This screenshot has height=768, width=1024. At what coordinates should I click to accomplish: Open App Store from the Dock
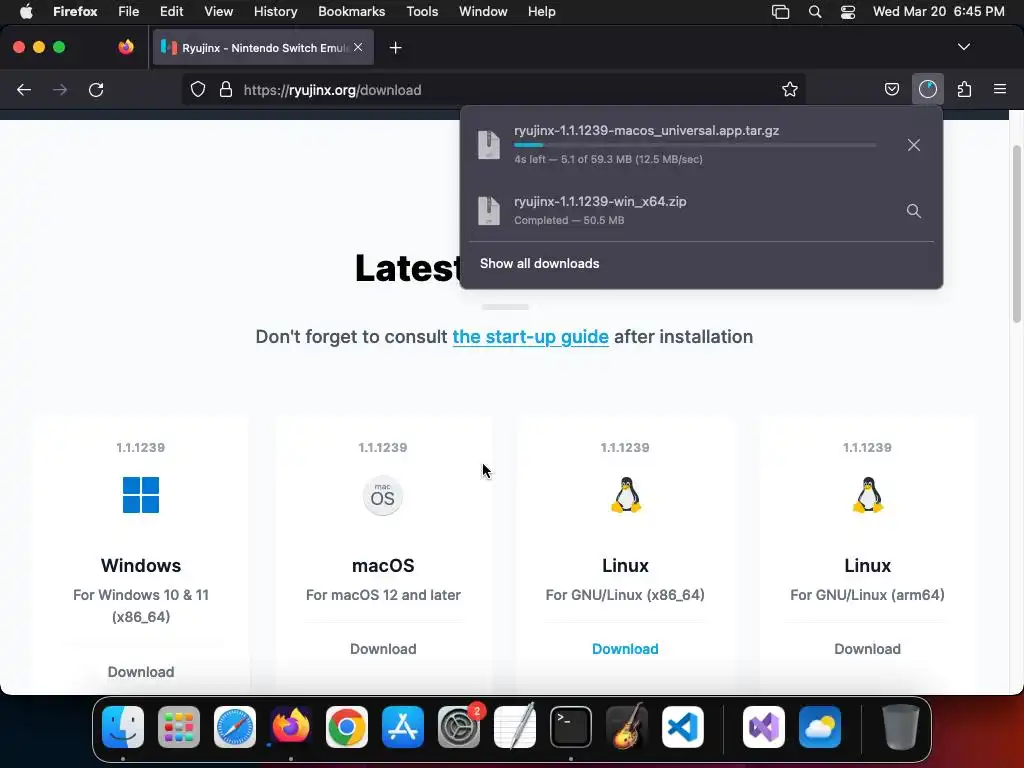(x=402, y=727)
